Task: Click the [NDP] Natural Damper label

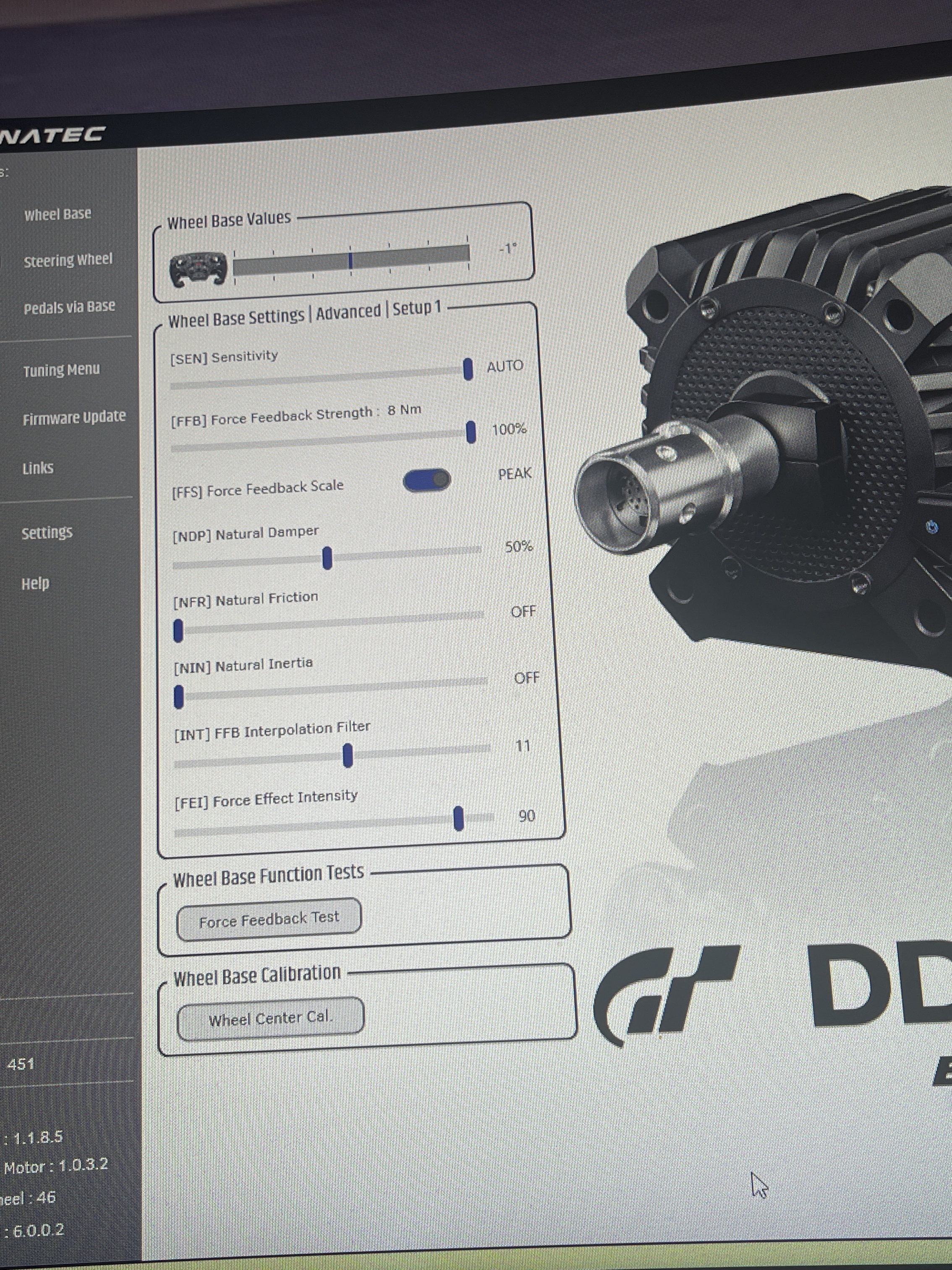Action: 246,534
